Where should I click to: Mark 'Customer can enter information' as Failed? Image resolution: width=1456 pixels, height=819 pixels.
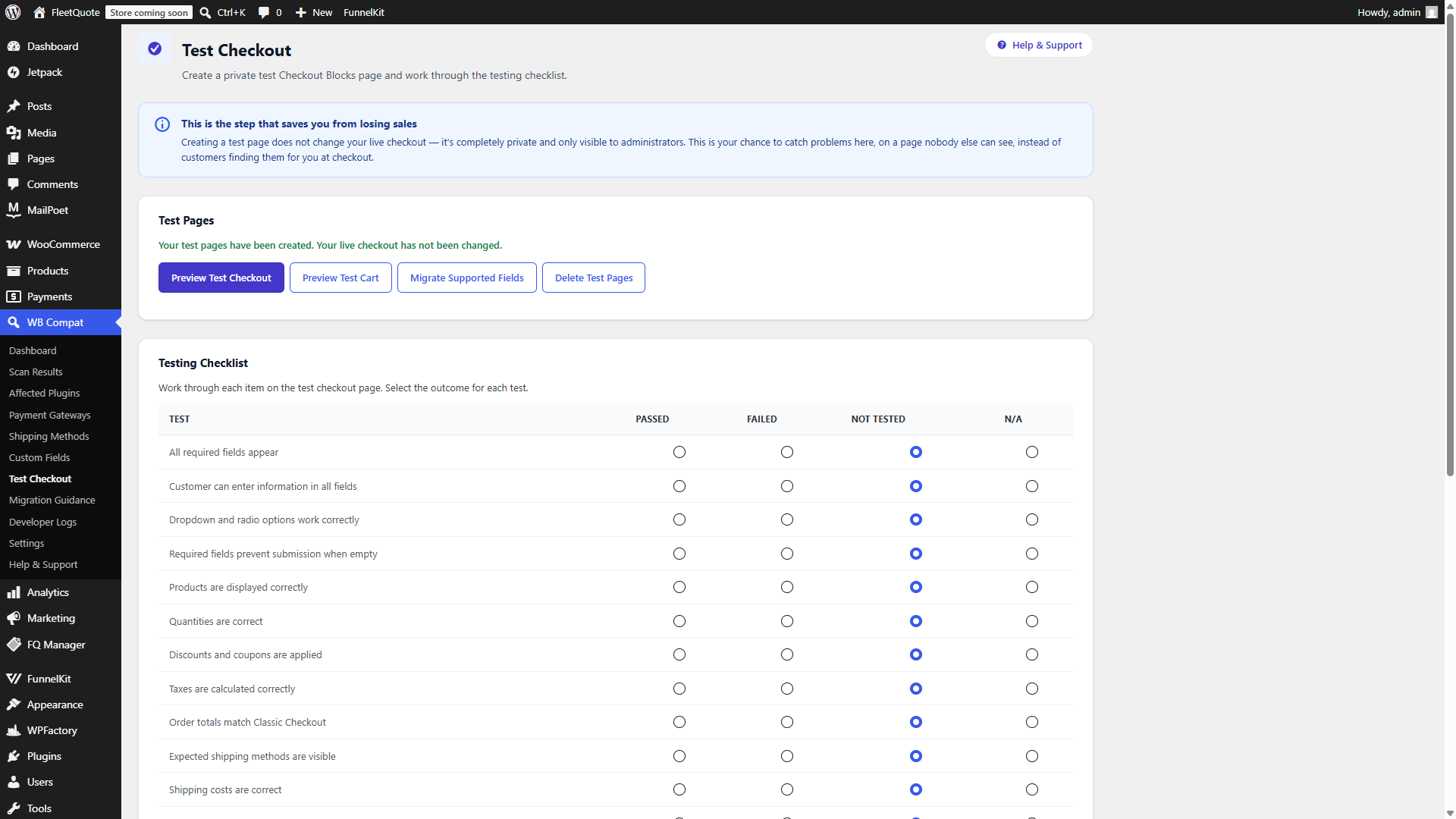787,486
